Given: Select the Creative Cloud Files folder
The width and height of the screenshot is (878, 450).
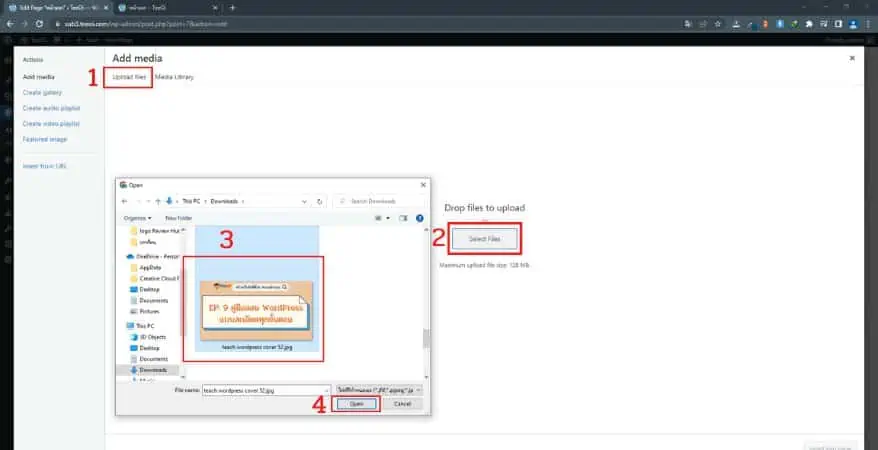Looking at the screenshot, I should click(x=155, y=278).
